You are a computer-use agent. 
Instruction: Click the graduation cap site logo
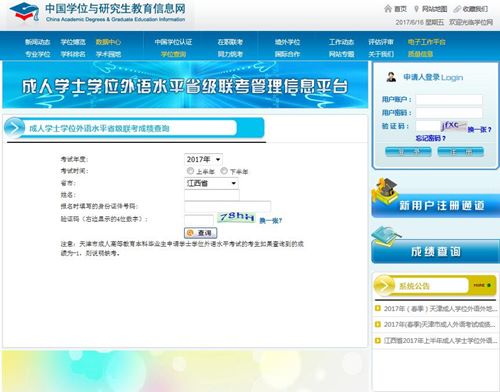coord(24,12)
